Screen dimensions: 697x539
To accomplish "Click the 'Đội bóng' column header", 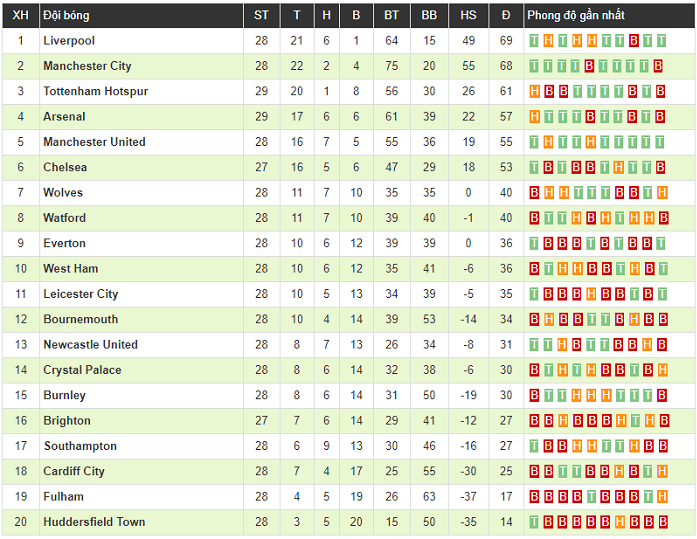I will (x=66, y=15).
